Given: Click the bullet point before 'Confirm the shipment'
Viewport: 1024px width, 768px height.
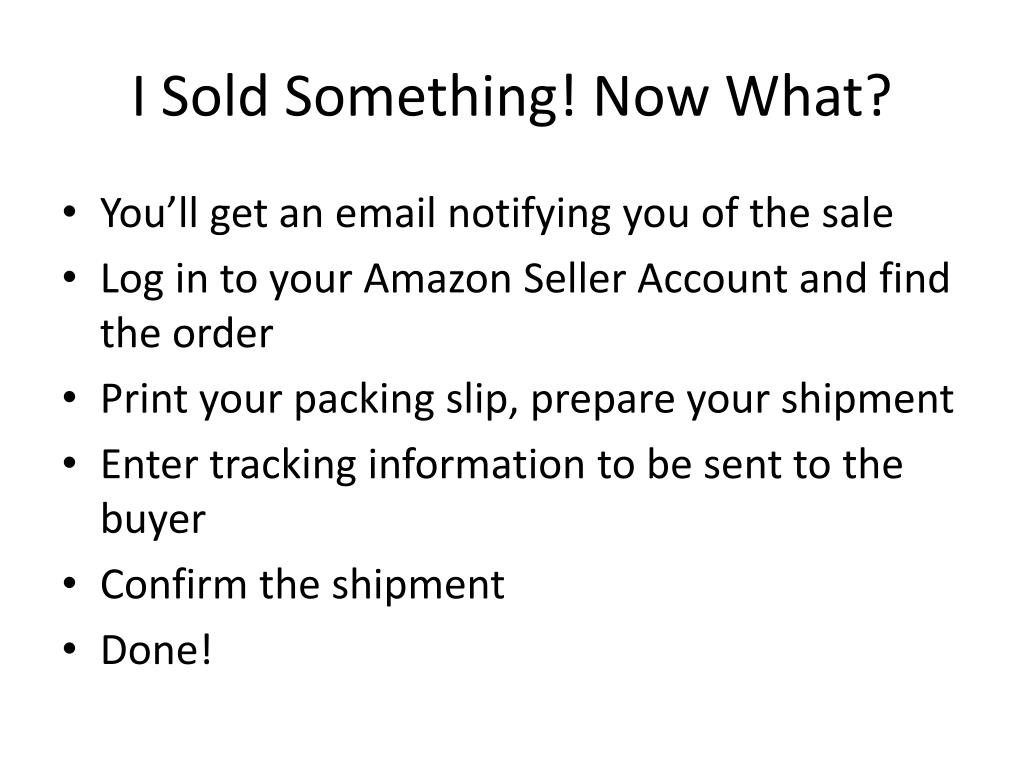Looking at the screenshot, I should 70,583.
